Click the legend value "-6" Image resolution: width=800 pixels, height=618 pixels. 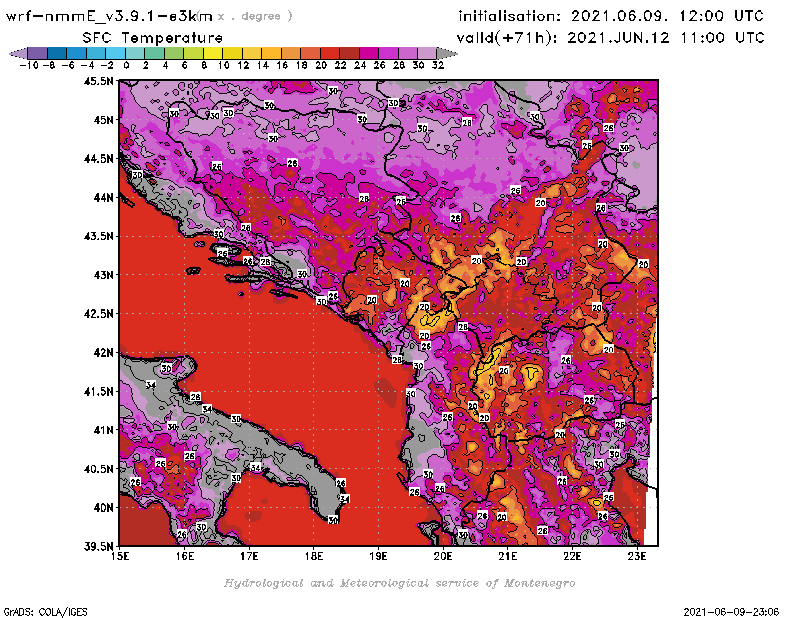68,65
